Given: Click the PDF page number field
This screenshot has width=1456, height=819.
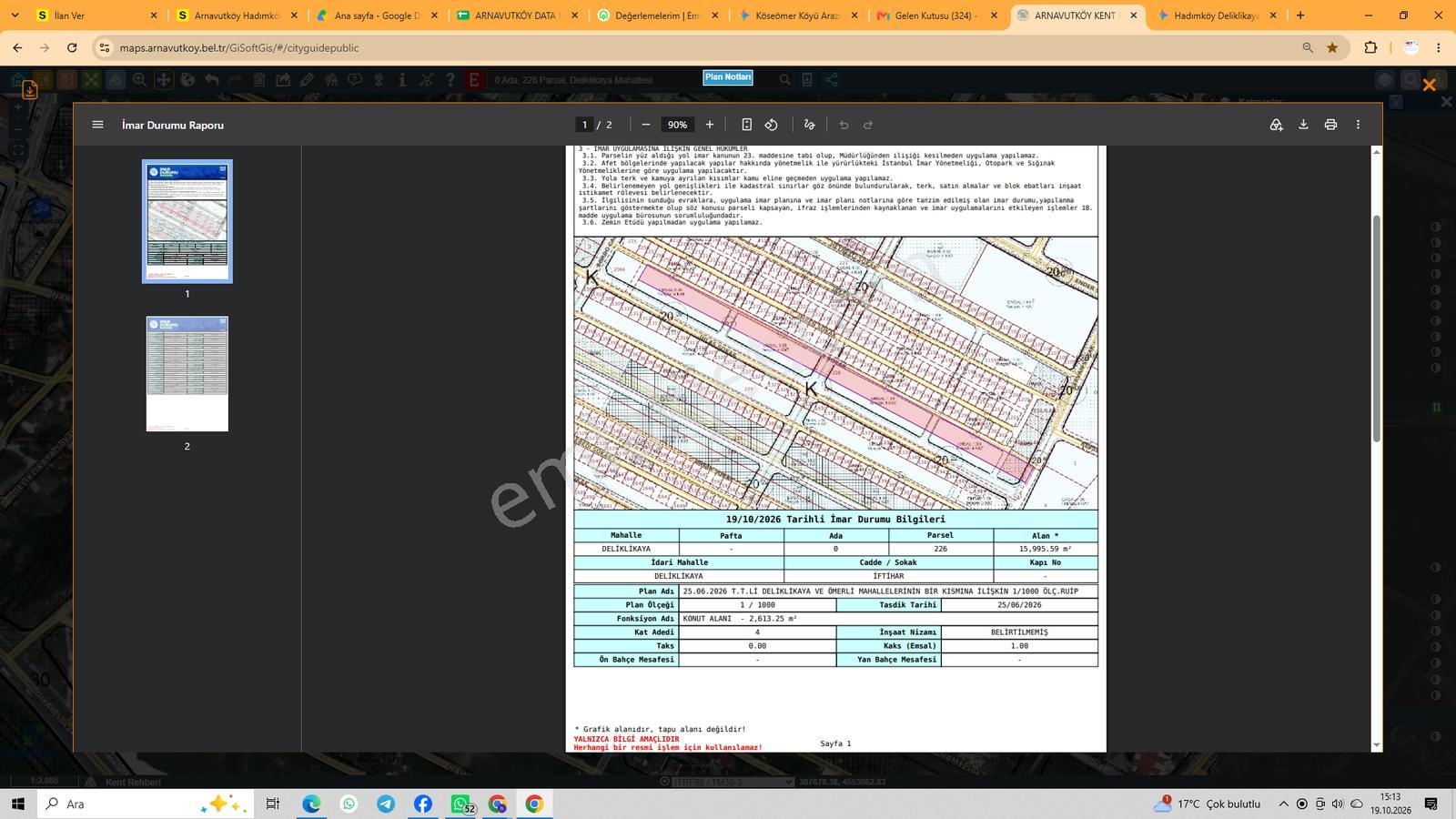Looking at the screenshot, I should coord(584,125).
